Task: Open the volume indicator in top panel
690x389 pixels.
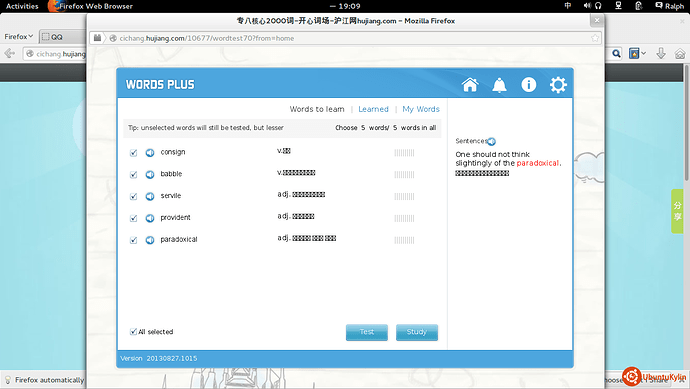Action: [x=587, y=6]
